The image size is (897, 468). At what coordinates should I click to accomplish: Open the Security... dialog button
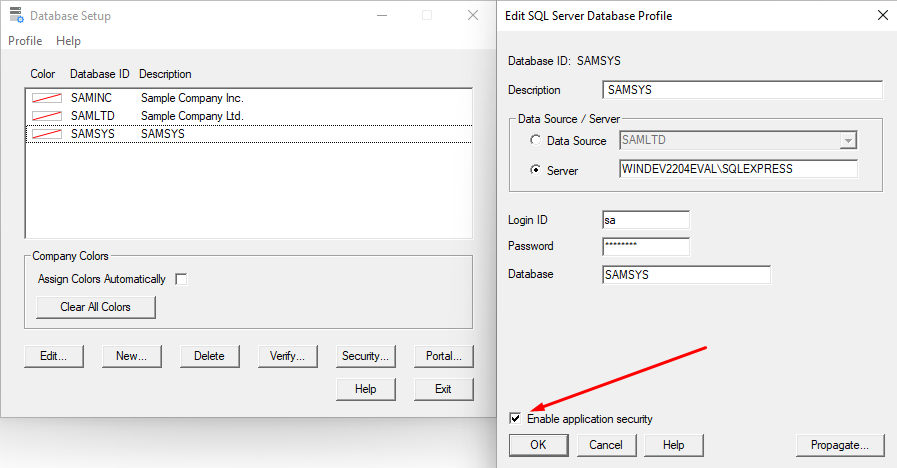coord(365,356)
